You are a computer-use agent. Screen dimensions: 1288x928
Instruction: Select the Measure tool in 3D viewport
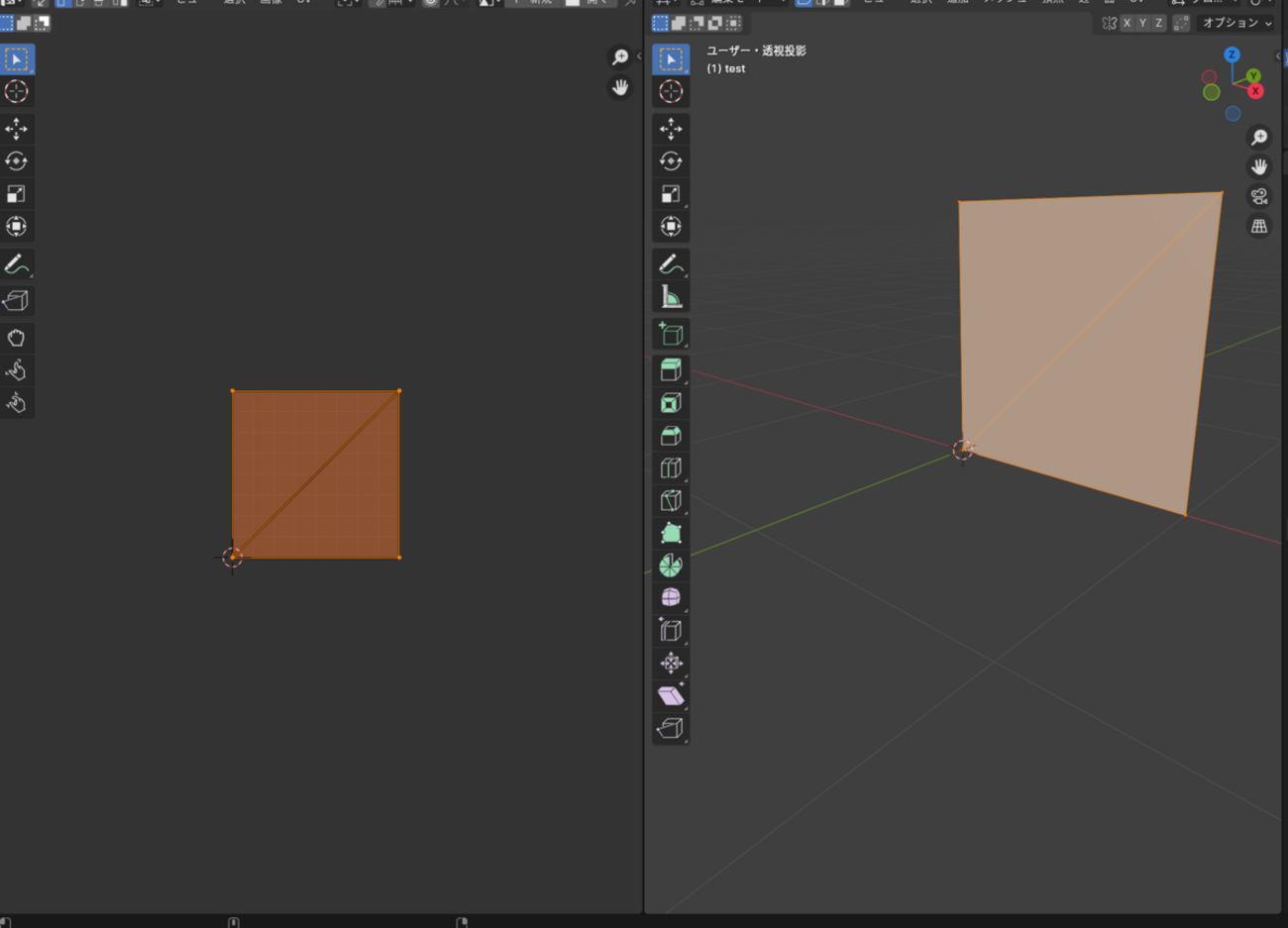tap(671, 297)
